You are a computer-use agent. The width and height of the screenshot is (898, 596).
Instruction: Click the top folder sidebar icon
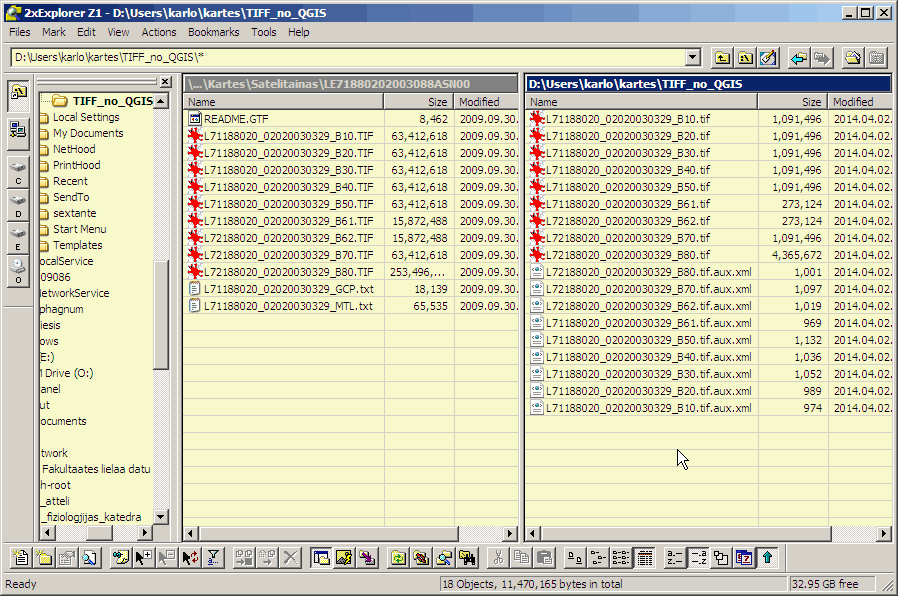pos(18,94)
